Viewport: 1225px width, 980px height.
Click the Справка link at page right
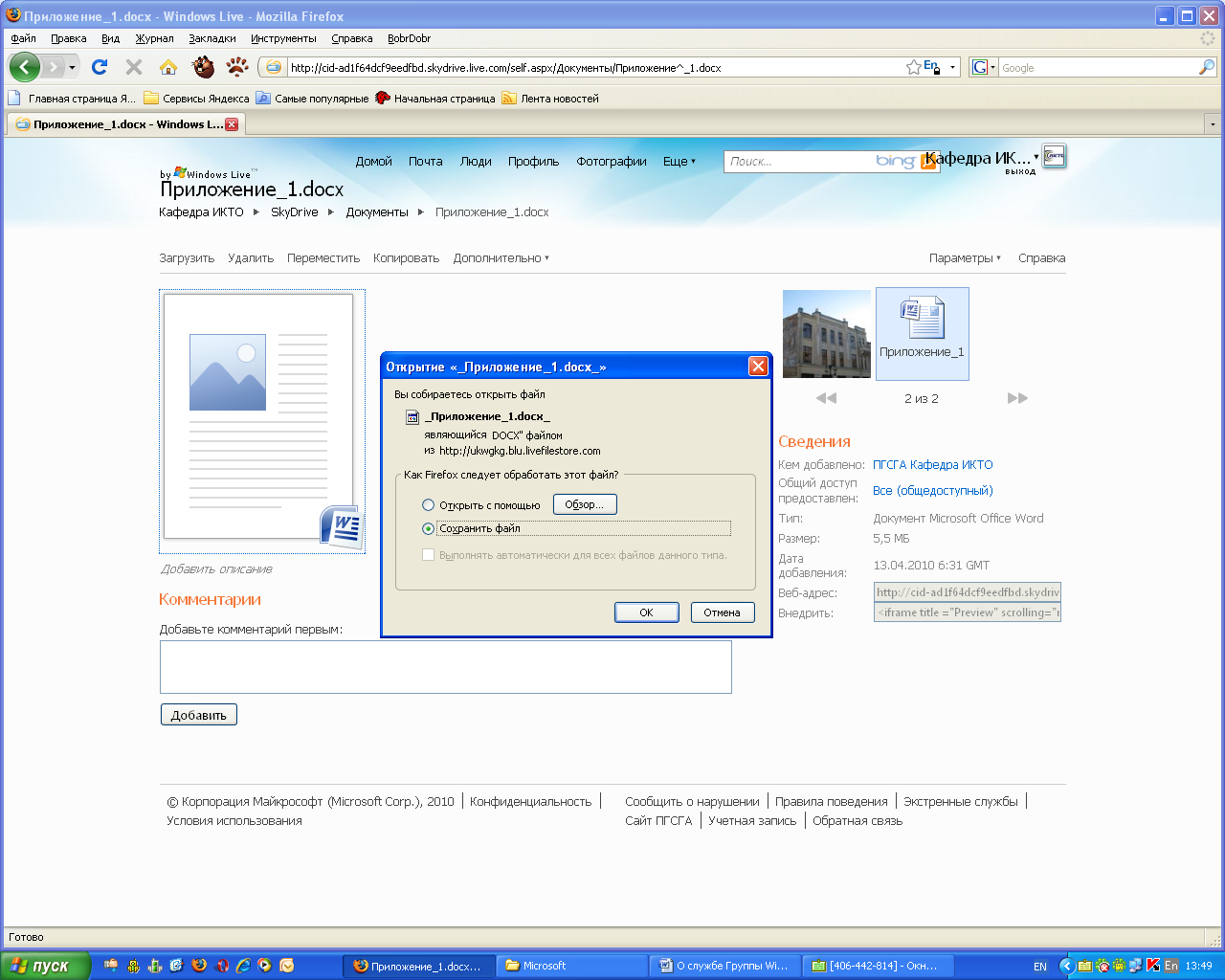(x=1041, y=258)
